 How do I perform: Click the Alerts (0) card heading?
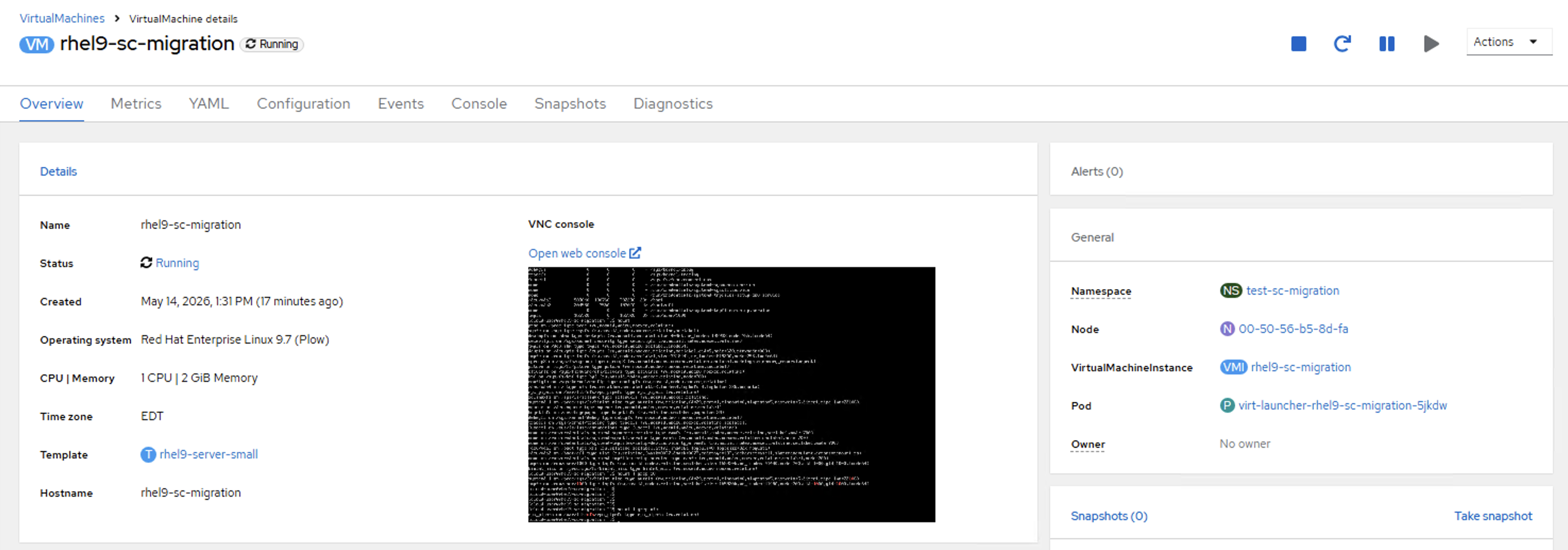pyautogui.click(x=1097, y=172)
